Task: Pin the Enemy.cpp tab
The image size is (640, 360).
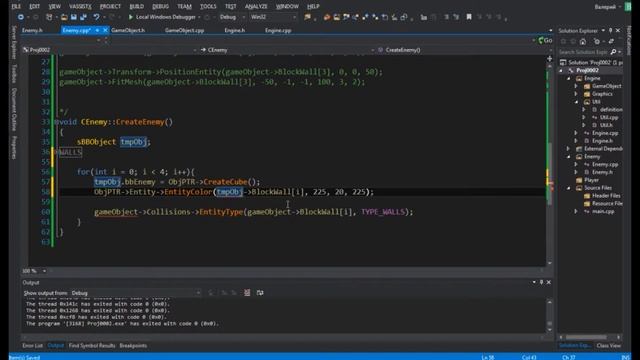Action: 97,30
